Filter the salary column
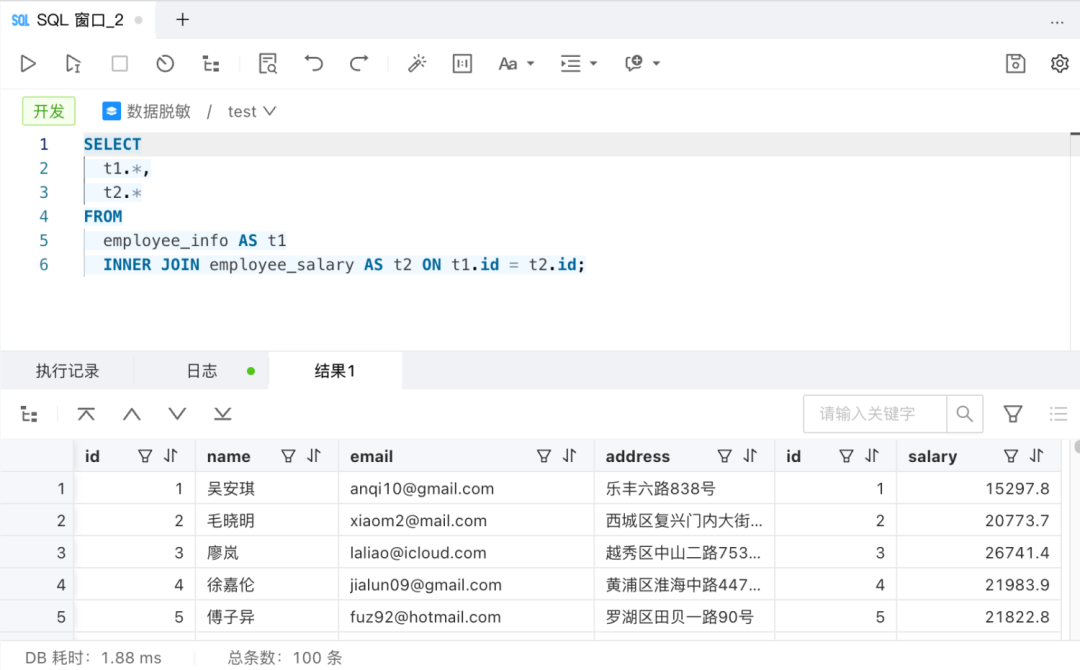Viewport: 1080px width, 670px height. pos(1010,456)
